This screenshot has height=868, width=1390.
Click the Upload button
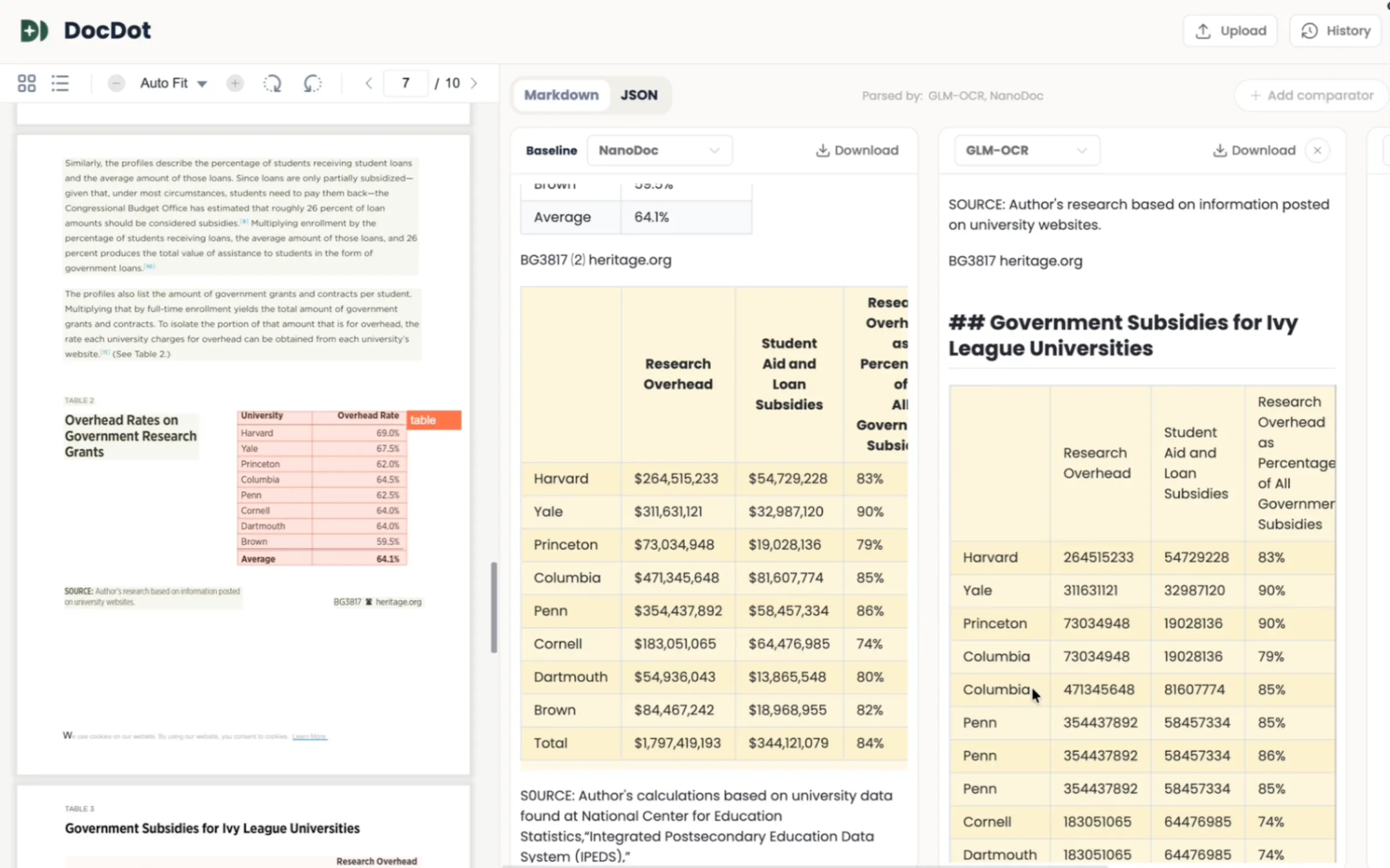point(1230,30)
